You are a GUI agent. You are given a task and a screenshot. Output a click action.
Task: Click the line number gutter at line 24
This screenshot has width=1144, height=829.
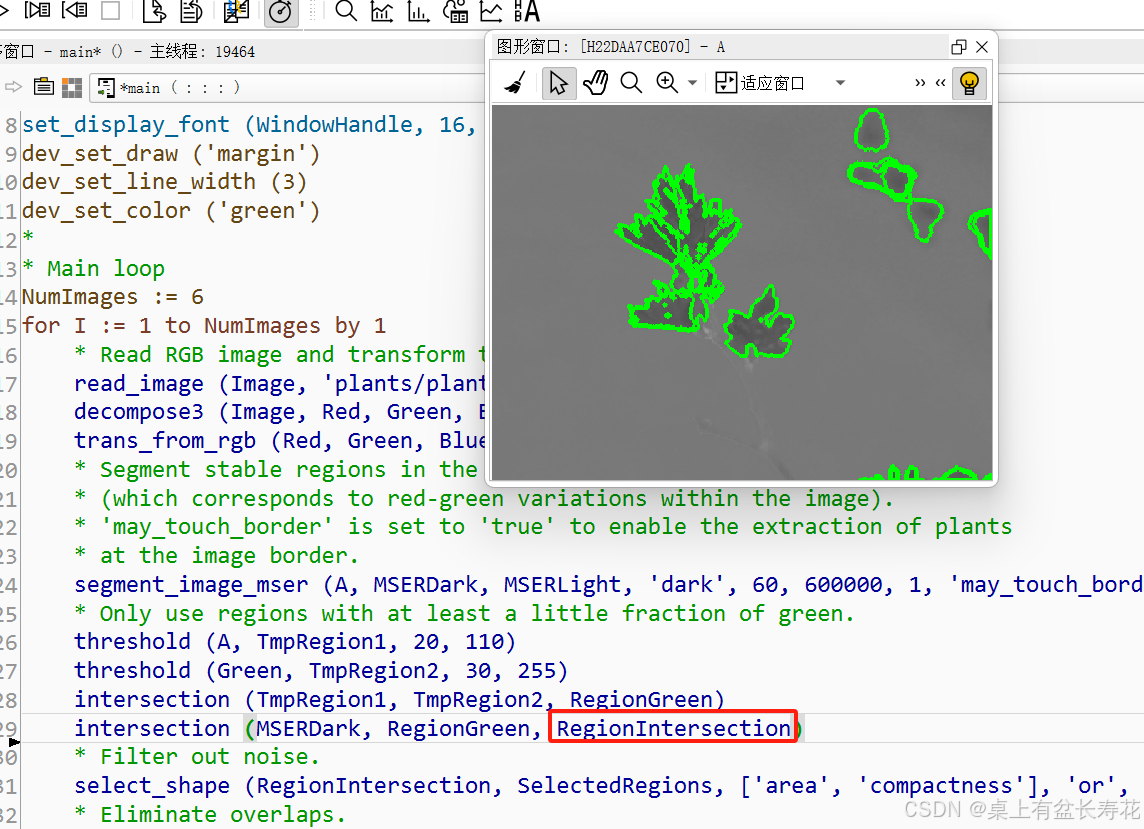(x=9, y=585)
